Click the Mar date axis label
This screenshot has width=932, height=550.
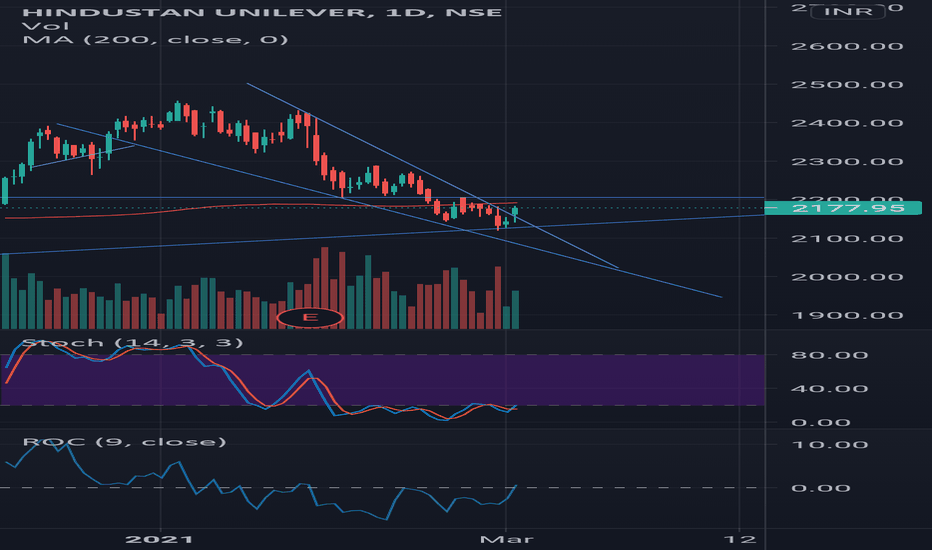[x=506, y=539]
